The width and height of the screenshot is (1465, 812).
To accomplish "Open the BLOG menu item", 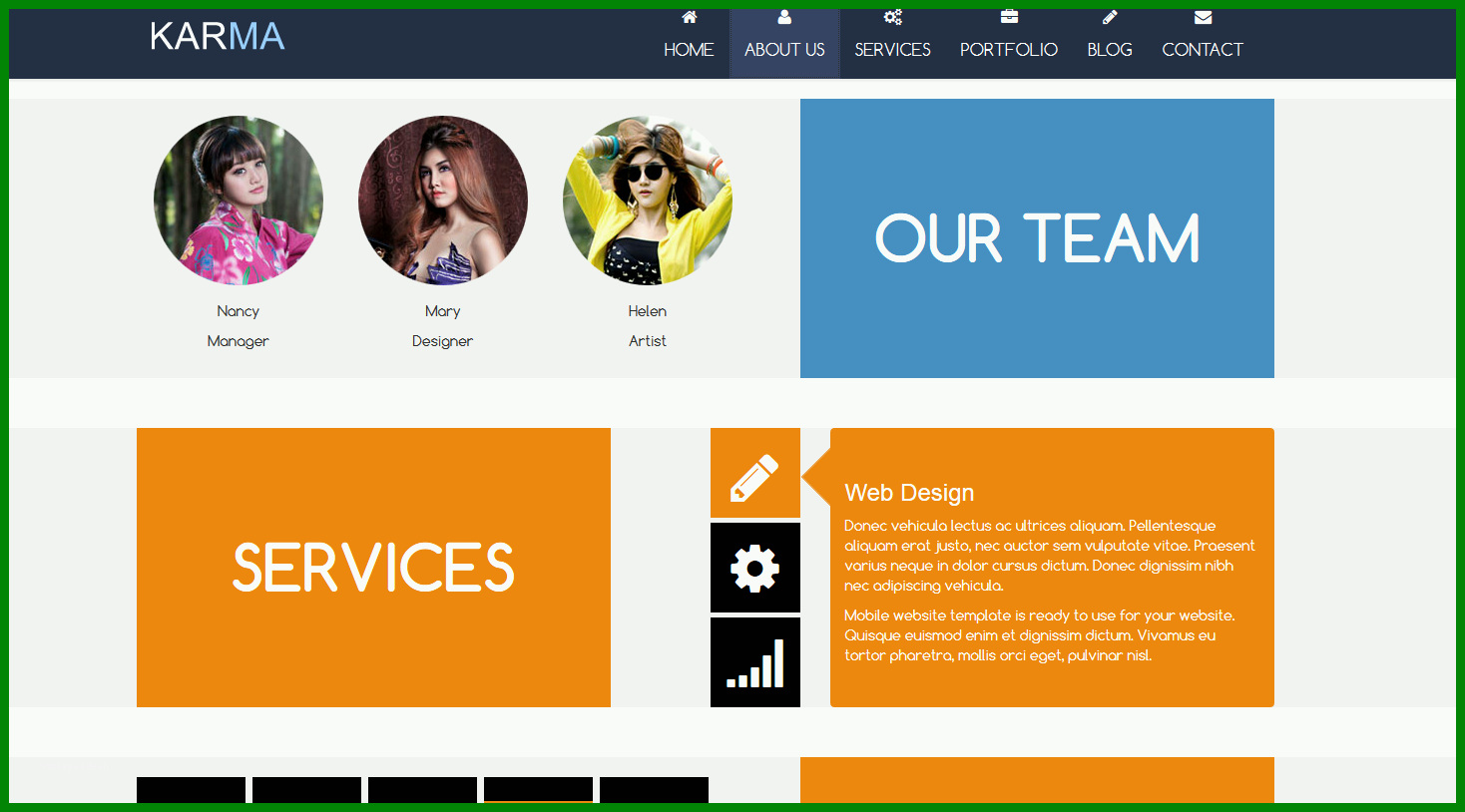I will point(1110,50).
